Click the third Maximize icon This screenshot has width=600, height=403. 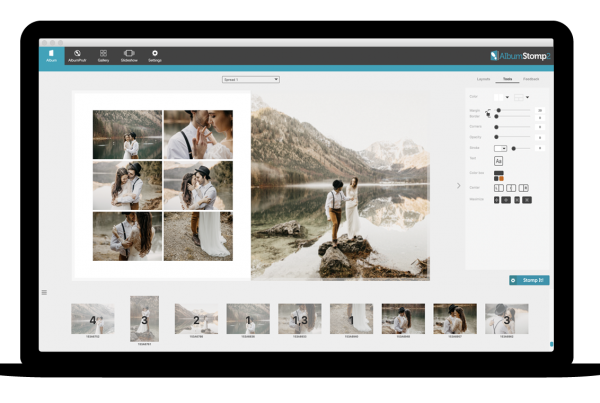point(517,200)
